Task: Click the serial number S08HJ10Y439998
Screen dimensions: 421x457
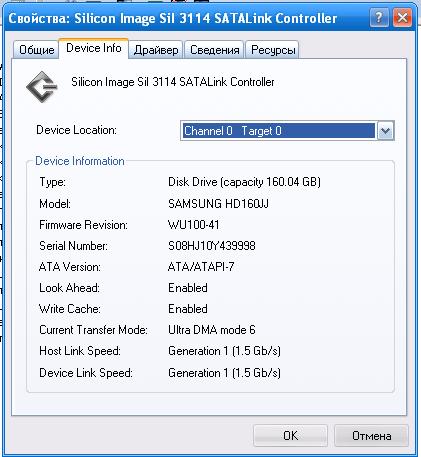Action: (x=212, y=246)
